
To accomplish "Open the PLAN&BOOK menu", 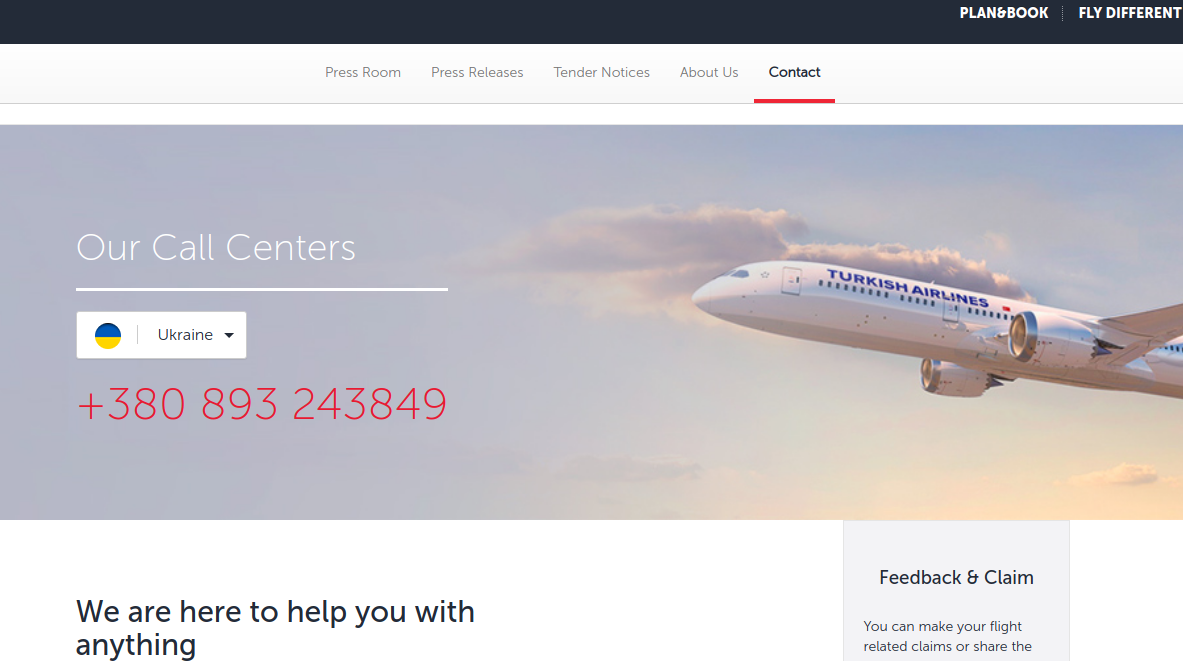I will click(x=1003, y=13).
